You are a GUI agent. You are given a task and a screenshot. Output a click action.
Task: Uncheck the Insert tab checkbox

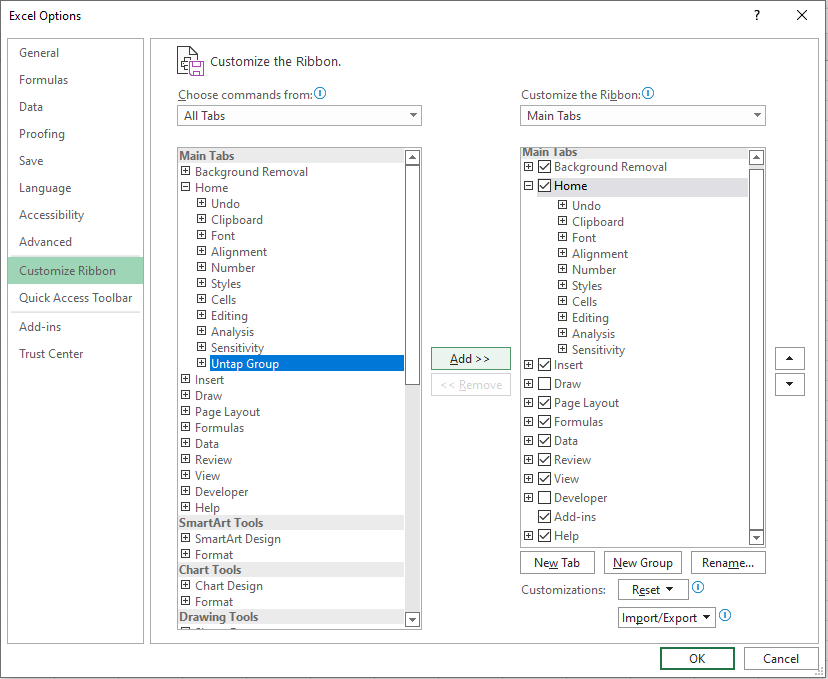(544, 365)
